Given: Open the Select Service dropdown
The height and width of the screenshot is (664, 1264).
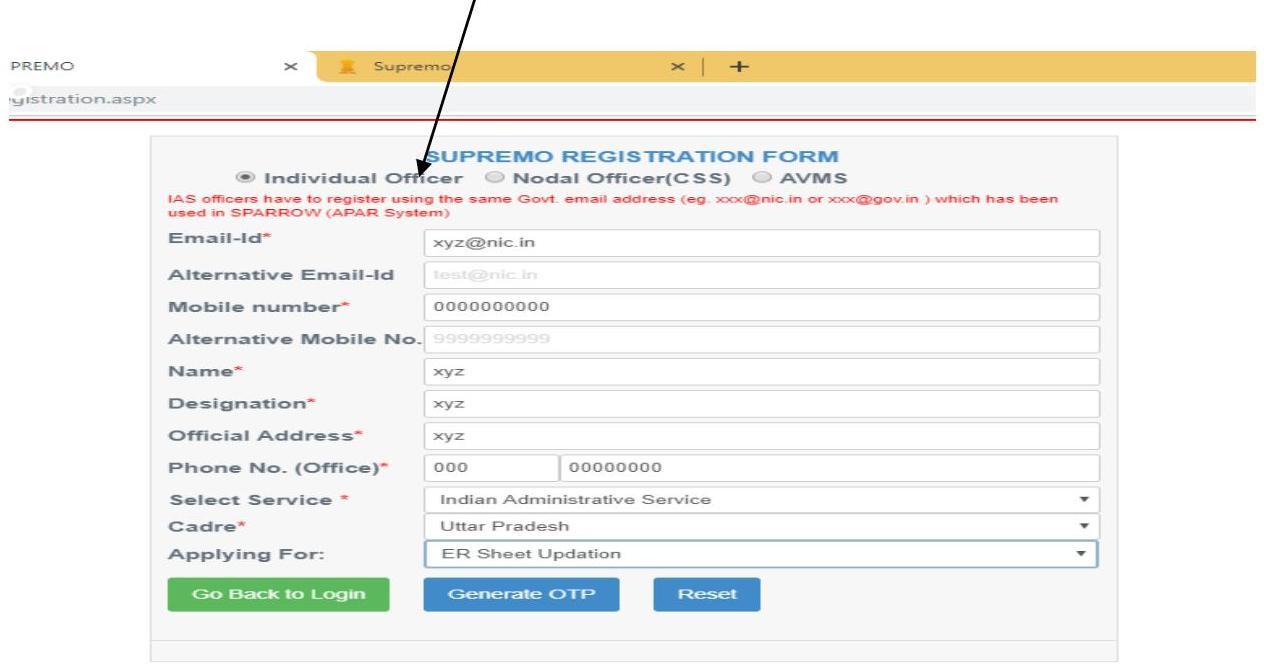Looking at the screenshot, I should (761, 500).
